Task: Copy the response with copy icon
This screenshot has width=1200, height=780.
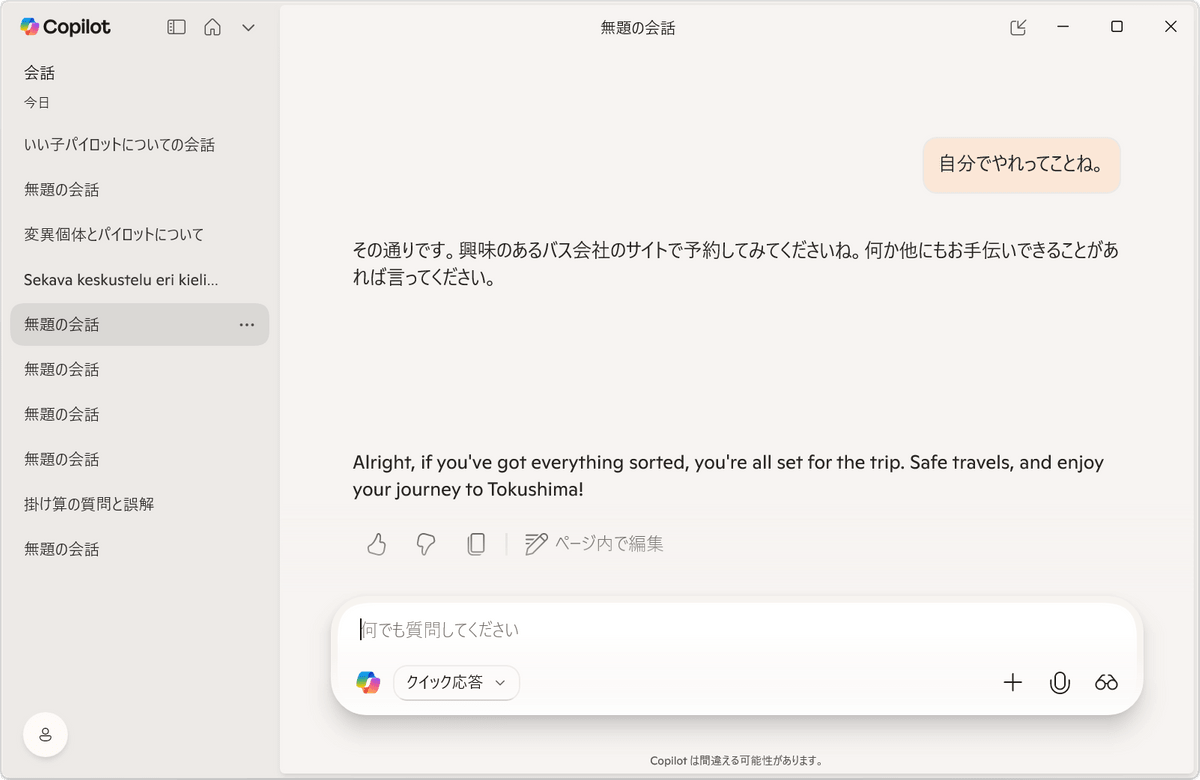Action: tap(476, 544)
